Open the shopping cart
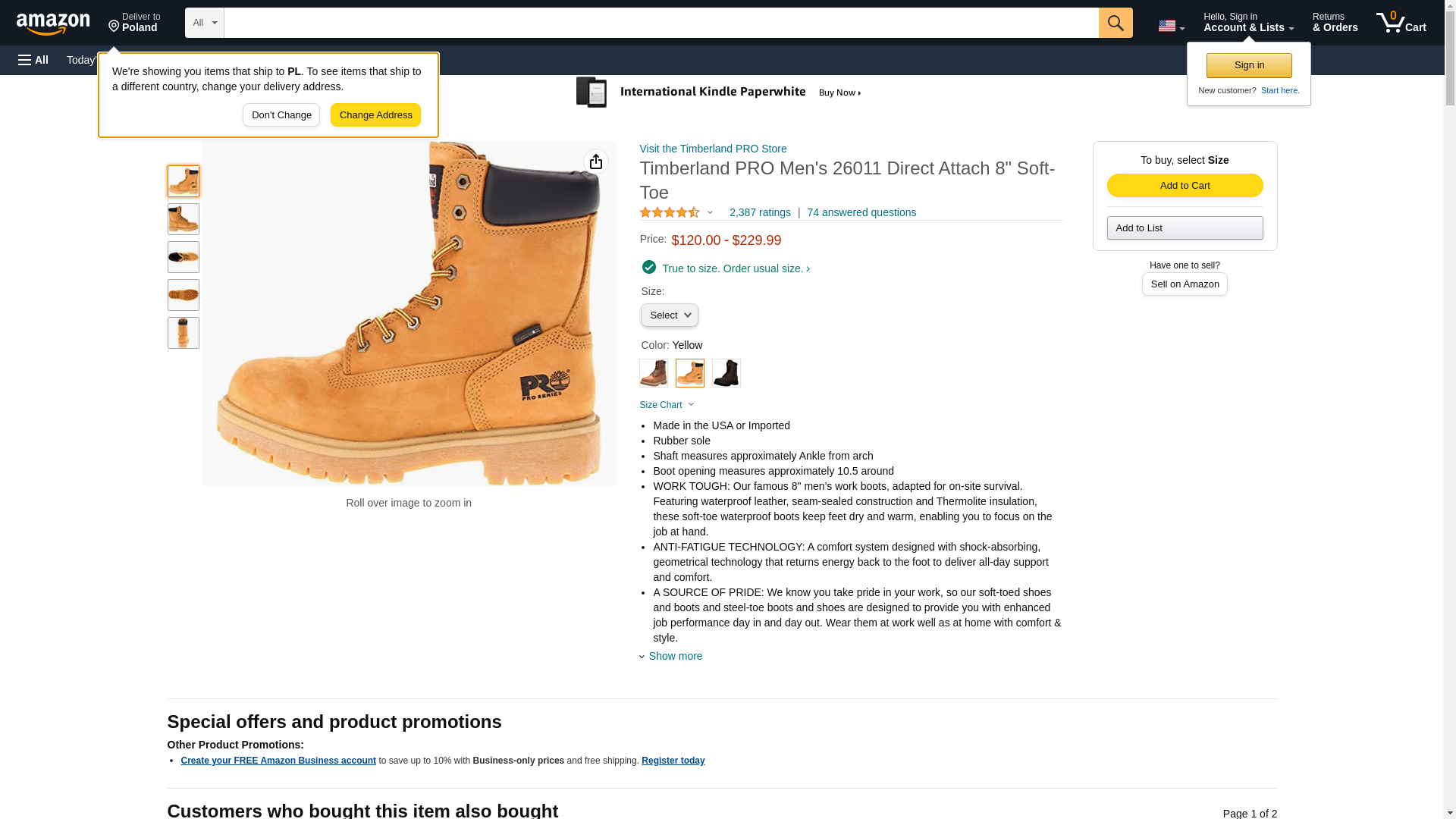Screen dimensions: 1456x819 (x=1401, y=23)
